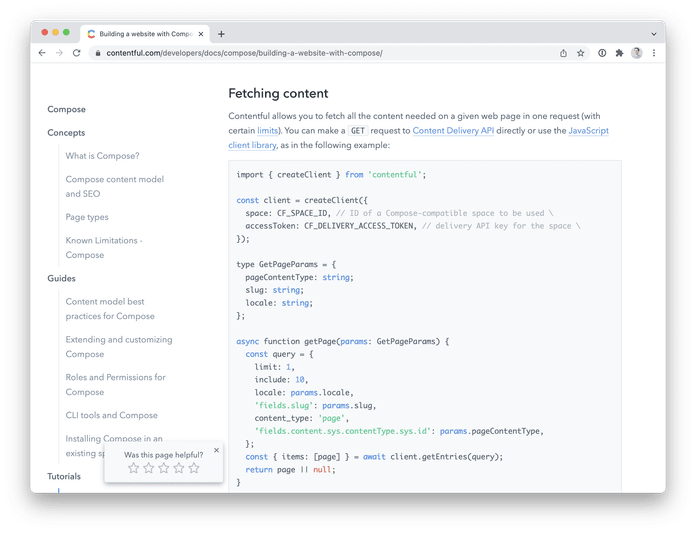Click the URL address bar
Image resolution: width=696 pixels, height=533 pixels.
[300, 53]
